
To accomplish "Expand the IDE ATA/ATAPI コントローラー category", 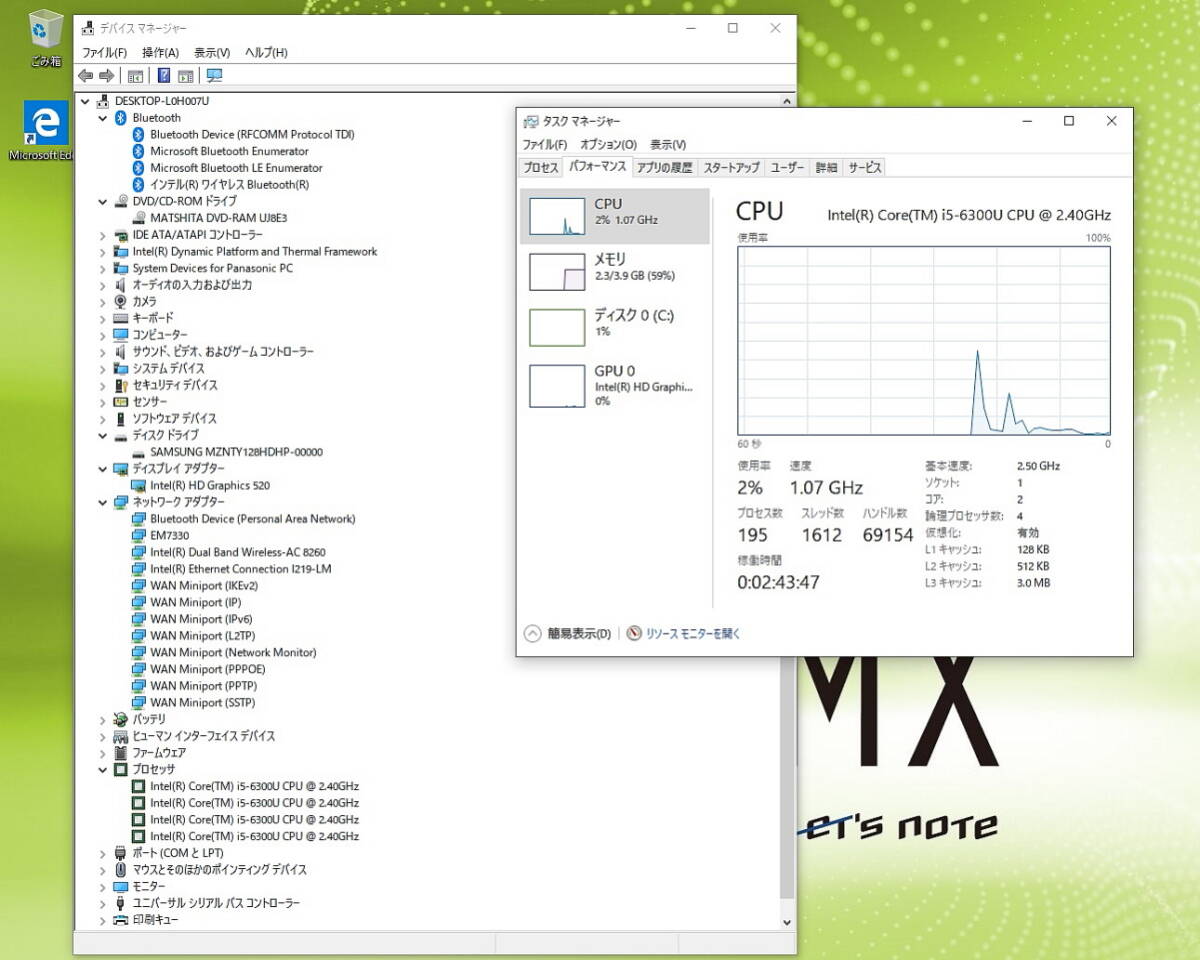I will [x=103, y=235].
